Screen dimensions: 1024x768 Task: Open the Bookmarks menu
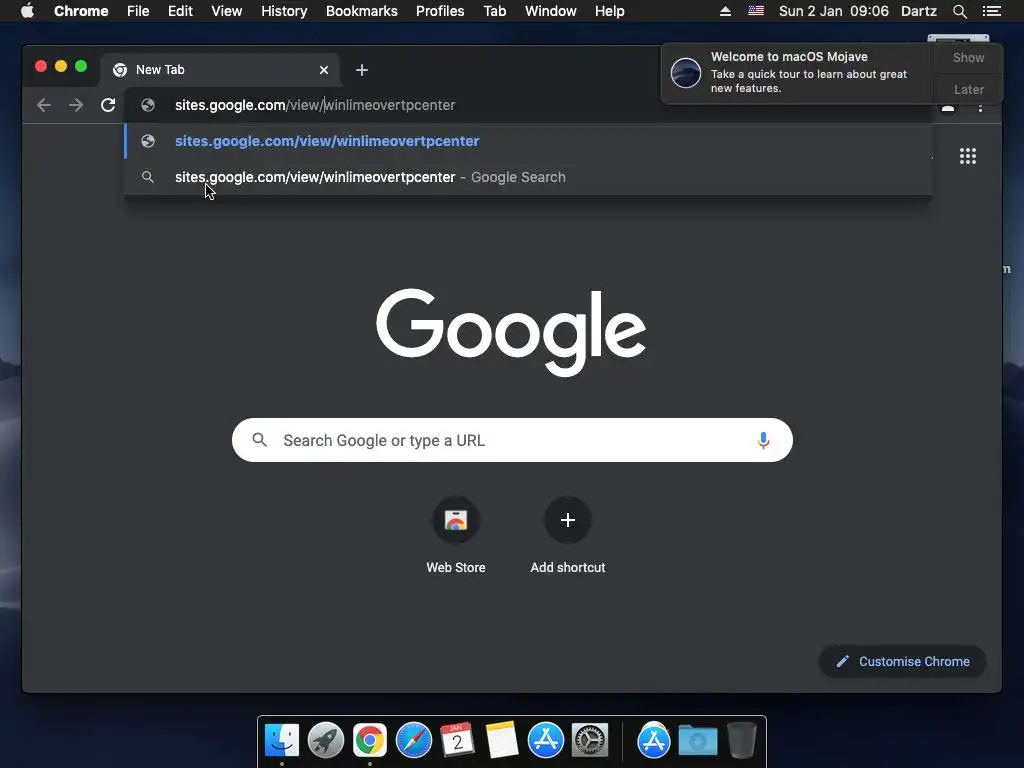click(x=362, y=11)
